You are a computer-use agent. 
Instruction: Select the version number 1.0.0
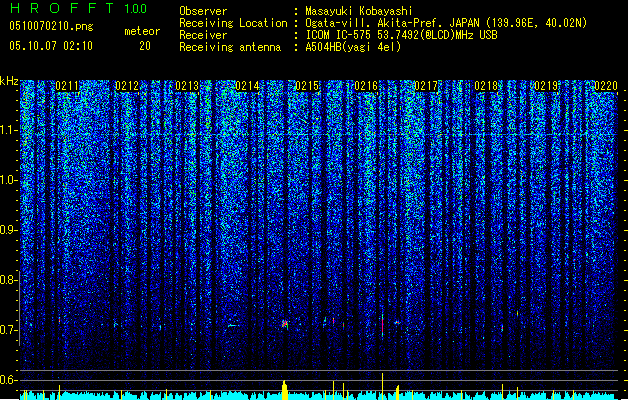pos(136,8)
